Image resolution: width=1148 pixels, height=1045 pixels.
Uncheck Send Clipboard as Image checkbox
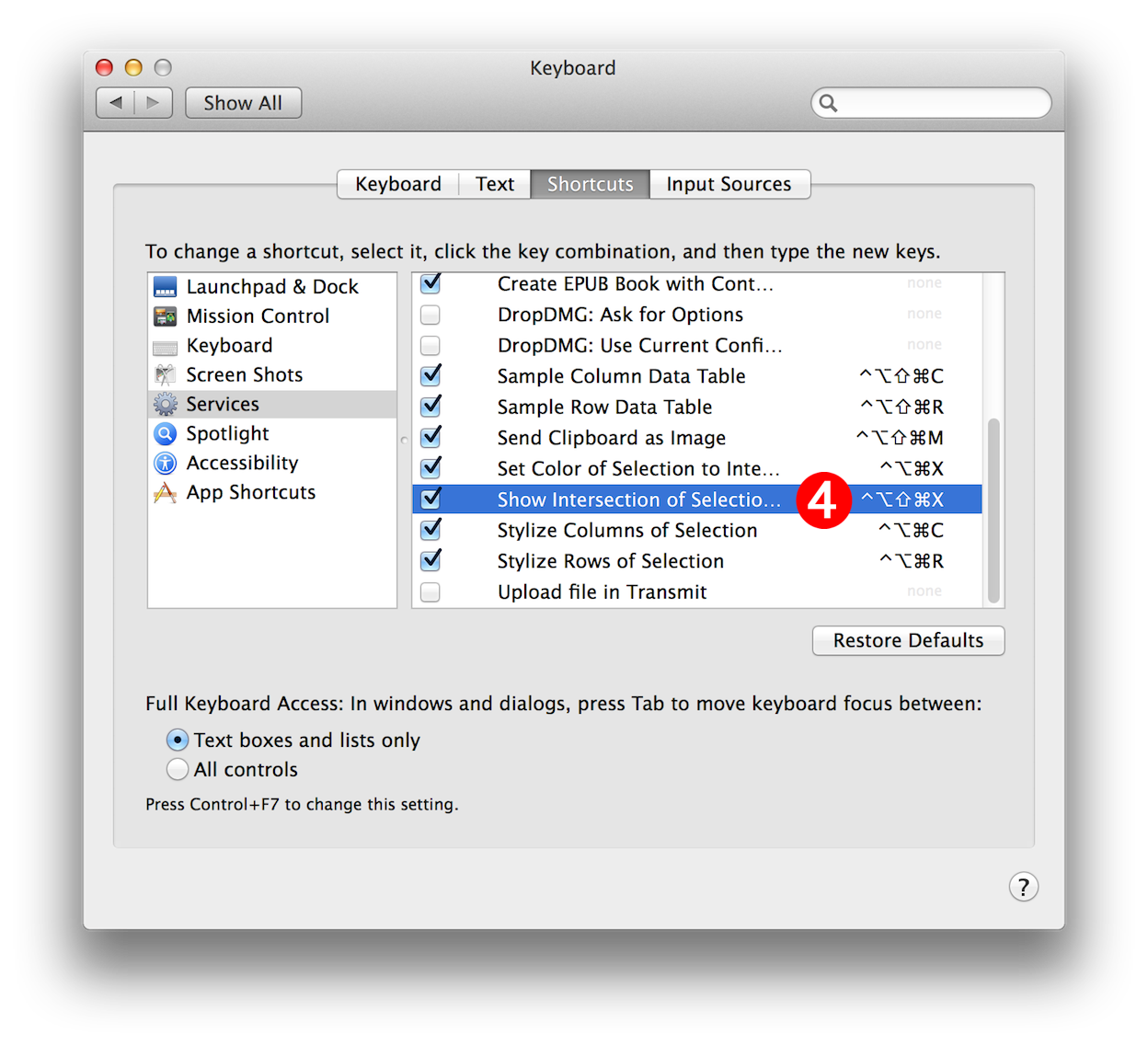coord(430,438)
